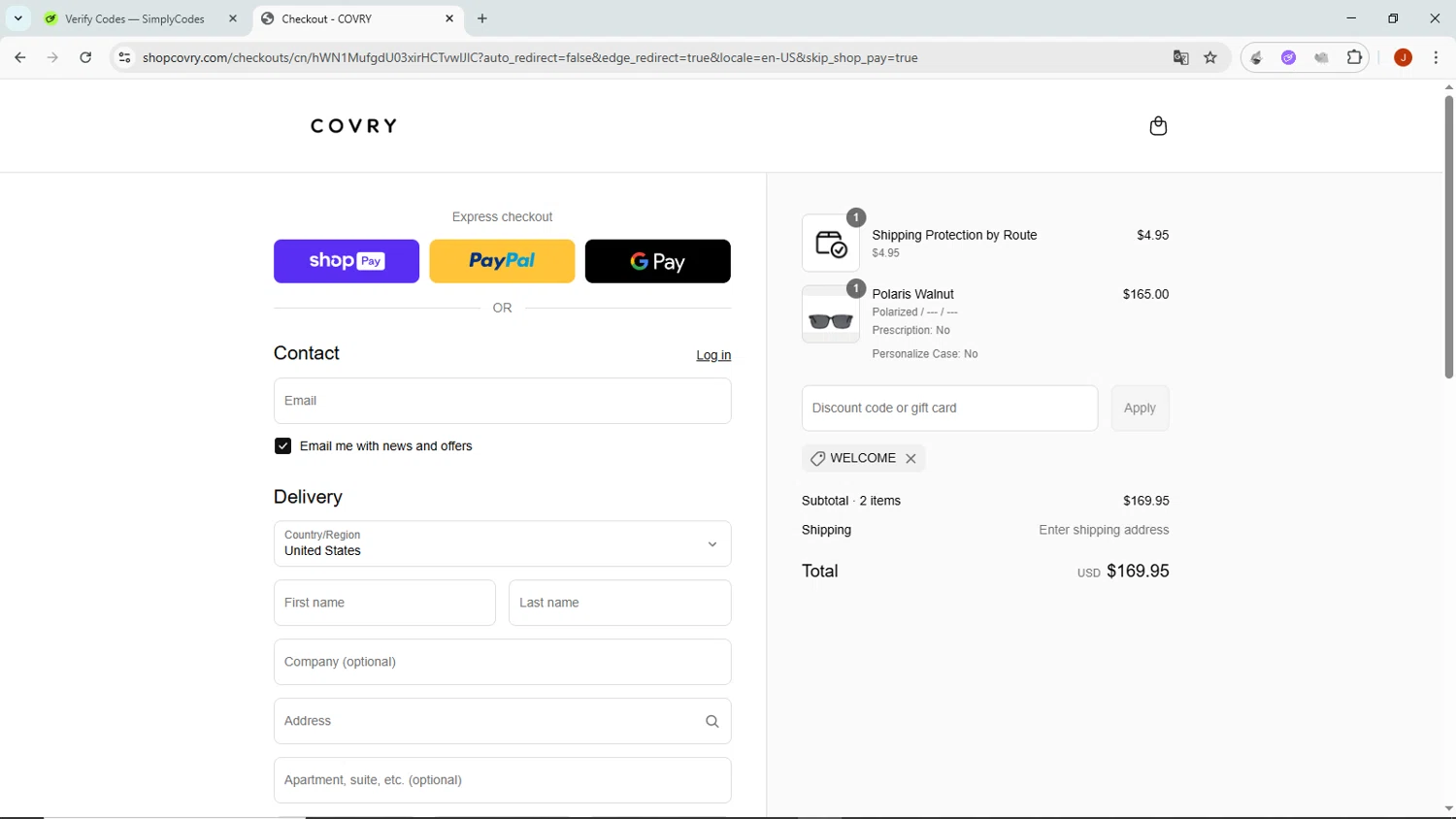This screenshot has height=819, width=1456.
Task: Go back to previous page
Action: [x=20, y=57]
